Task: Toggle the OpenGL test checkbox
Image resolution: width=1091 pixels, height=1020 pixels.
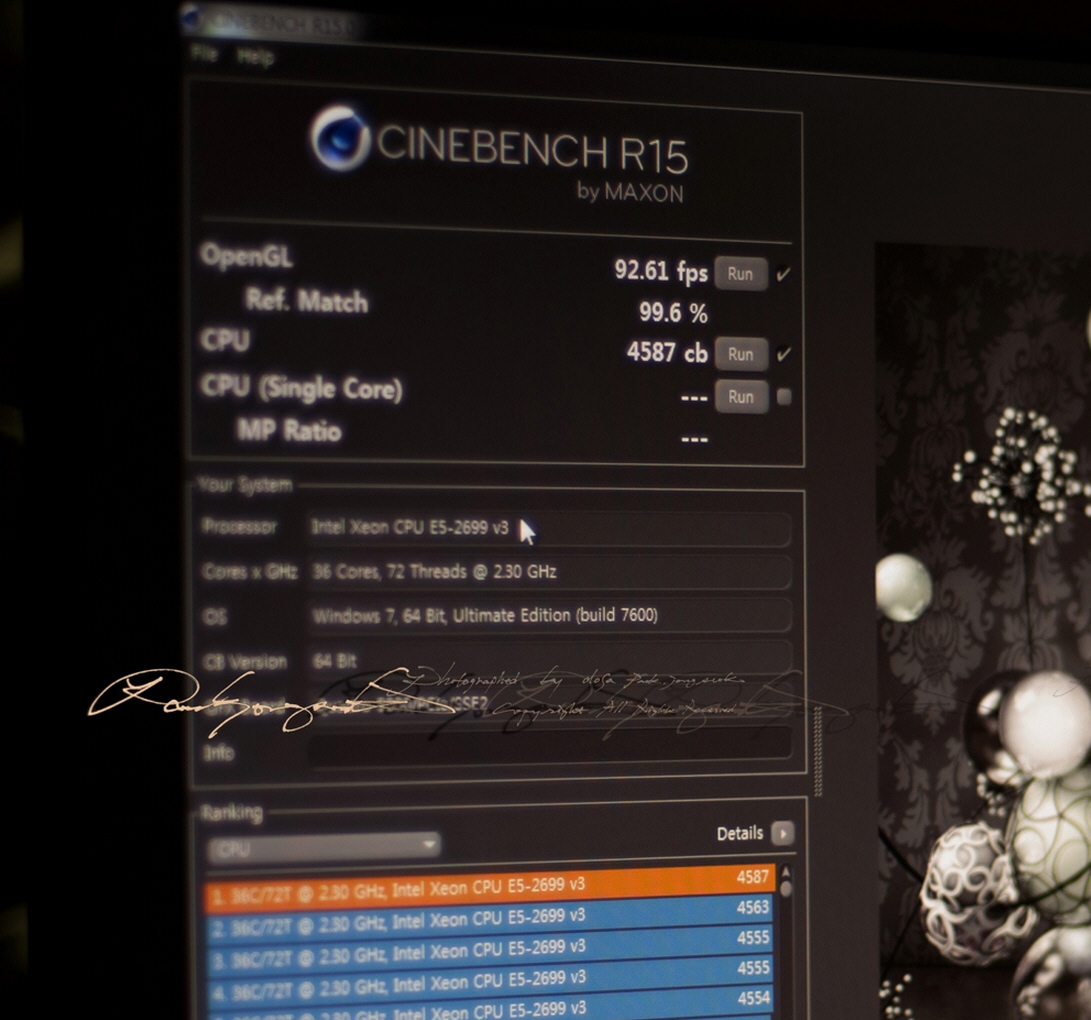Action: pyautogui.click(x=783, y=274)
